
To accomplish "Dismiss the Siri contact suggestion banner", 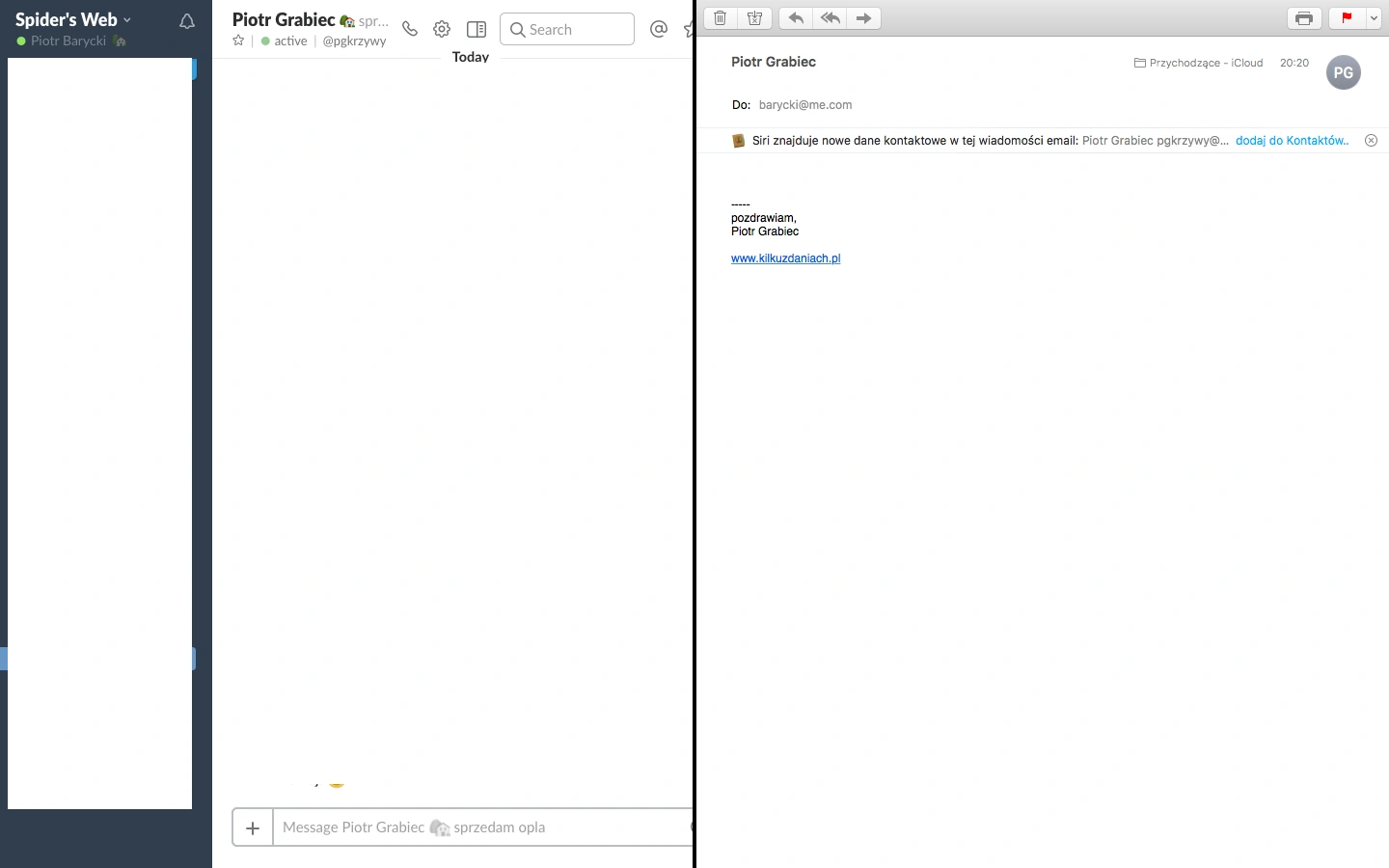I will (1371, 141).
